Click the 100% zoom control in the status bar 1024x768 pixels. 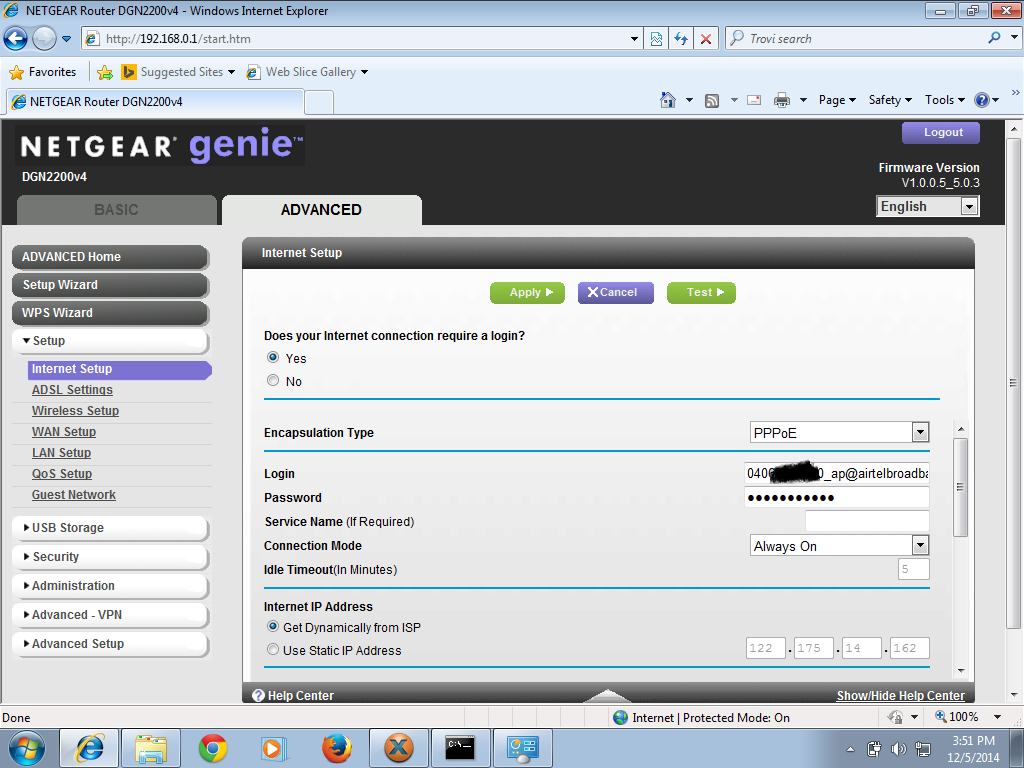964,717
